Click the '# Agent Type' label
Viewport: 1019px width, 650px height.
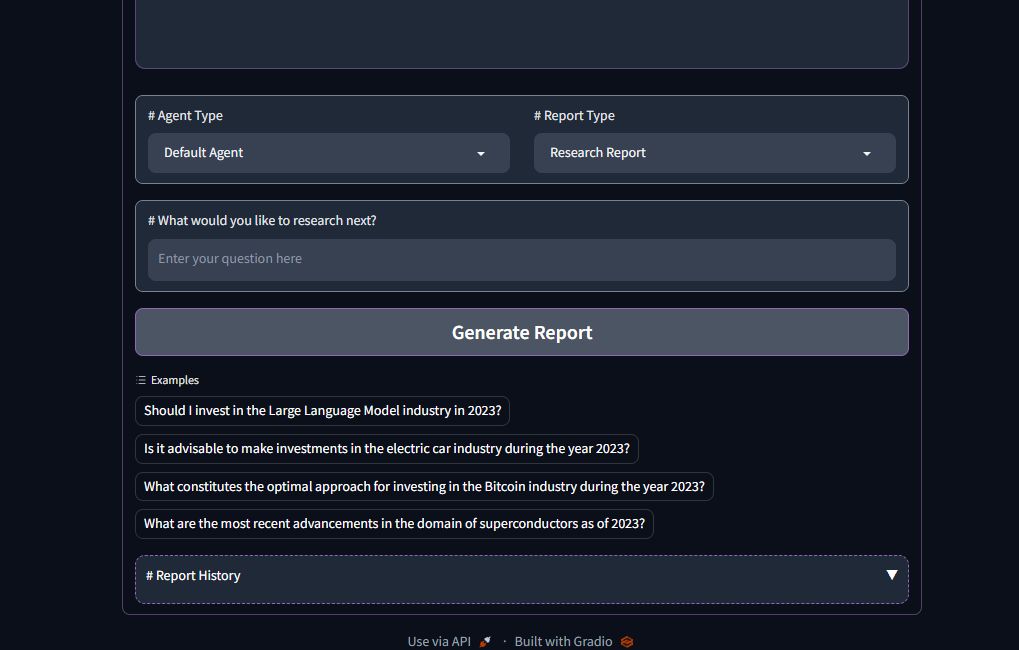(186, 116)
